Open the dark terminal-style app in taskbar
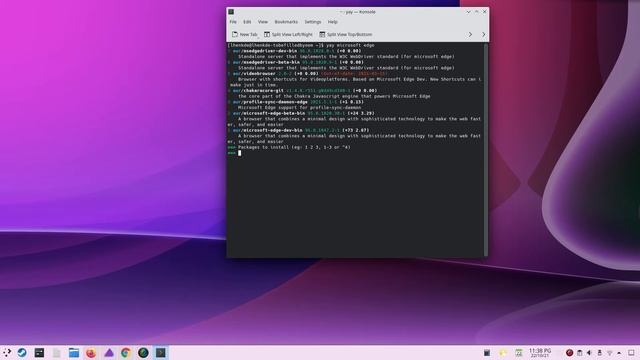Image resolution: width=640 pixels, height=360 pixels. click(x=39, y=353)
